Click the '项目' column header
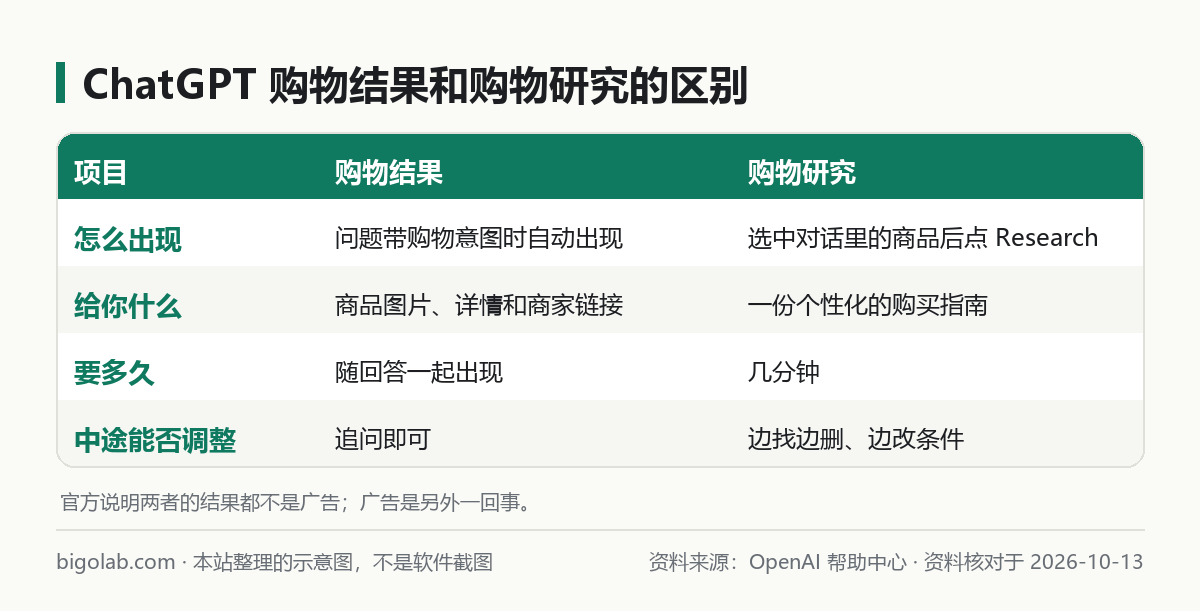The height and width of the screenshot is (611, 1200). [x=101, y=172]
